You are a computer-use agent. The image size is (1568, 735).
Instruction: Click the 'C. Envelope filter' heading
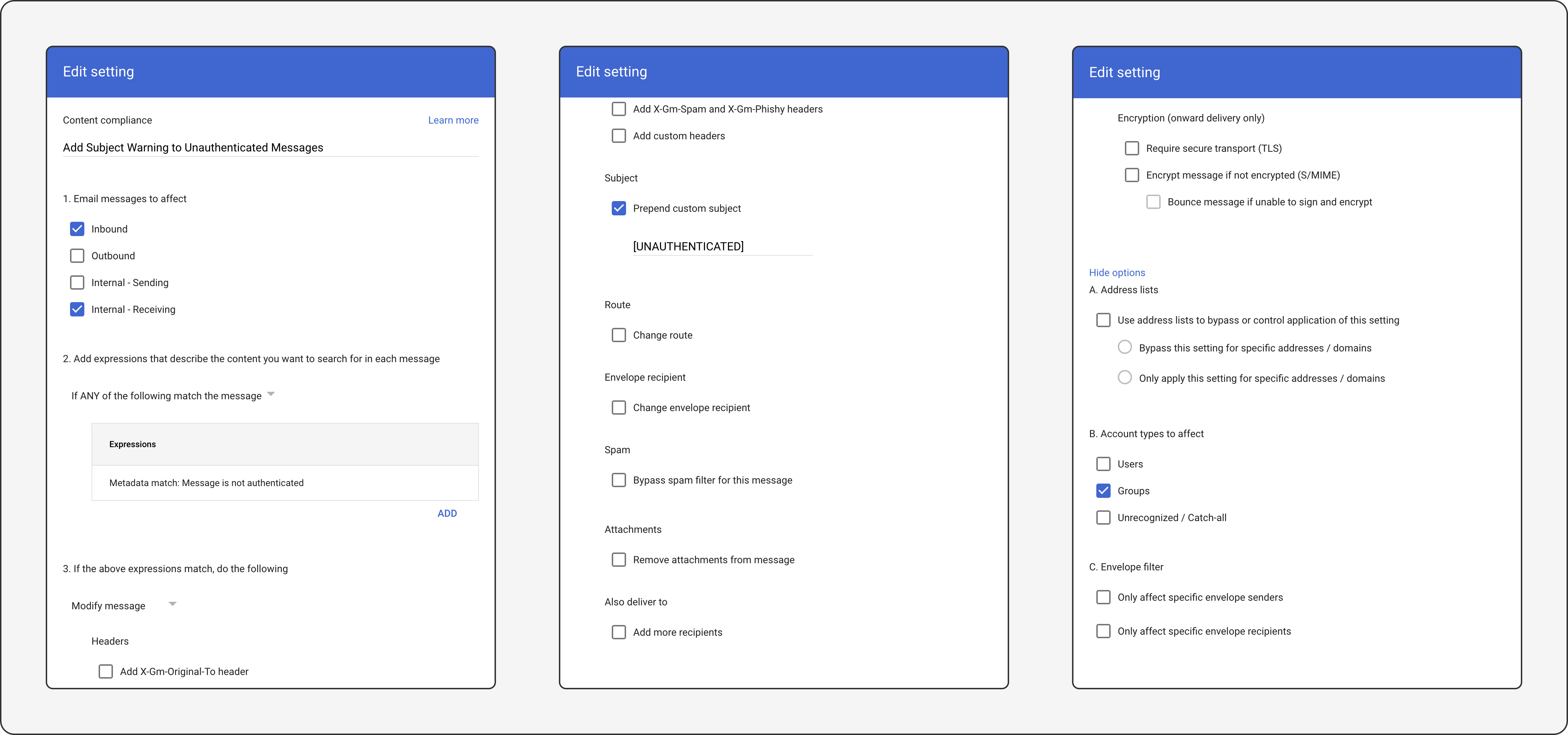tap(1126, 567)
